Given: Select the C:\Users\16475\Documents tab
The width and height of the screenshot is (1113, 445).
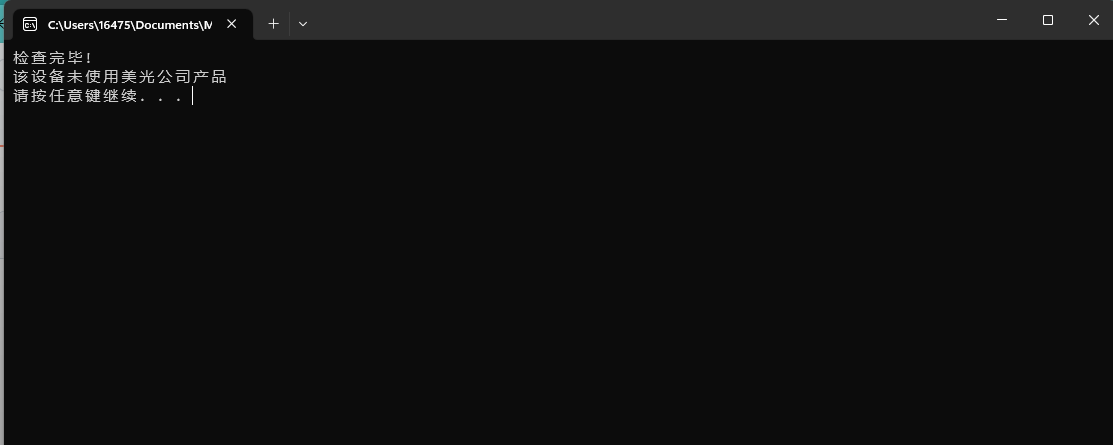Looking at the screenshot, I should point(133,24).
